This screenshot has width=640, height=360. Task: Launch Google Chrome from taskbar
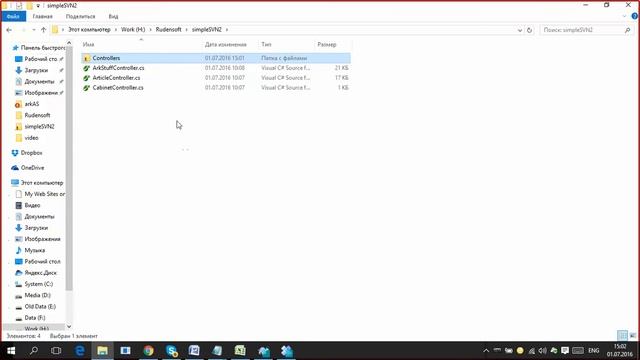click(x=148, y=351)
